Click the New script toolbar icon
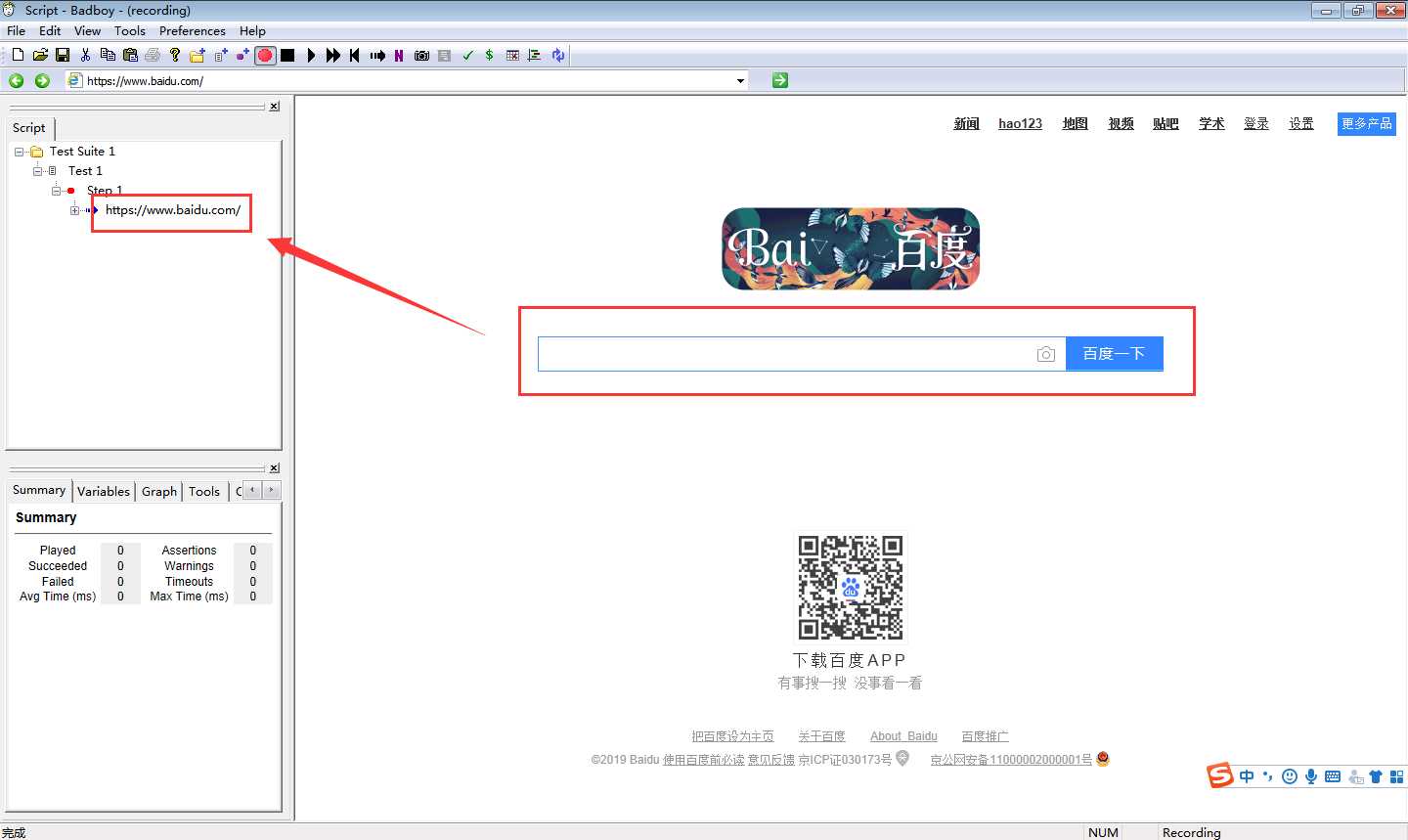The width and height of the screenshot is (1408, 840). pyautogui.click(x=18, y=55)
